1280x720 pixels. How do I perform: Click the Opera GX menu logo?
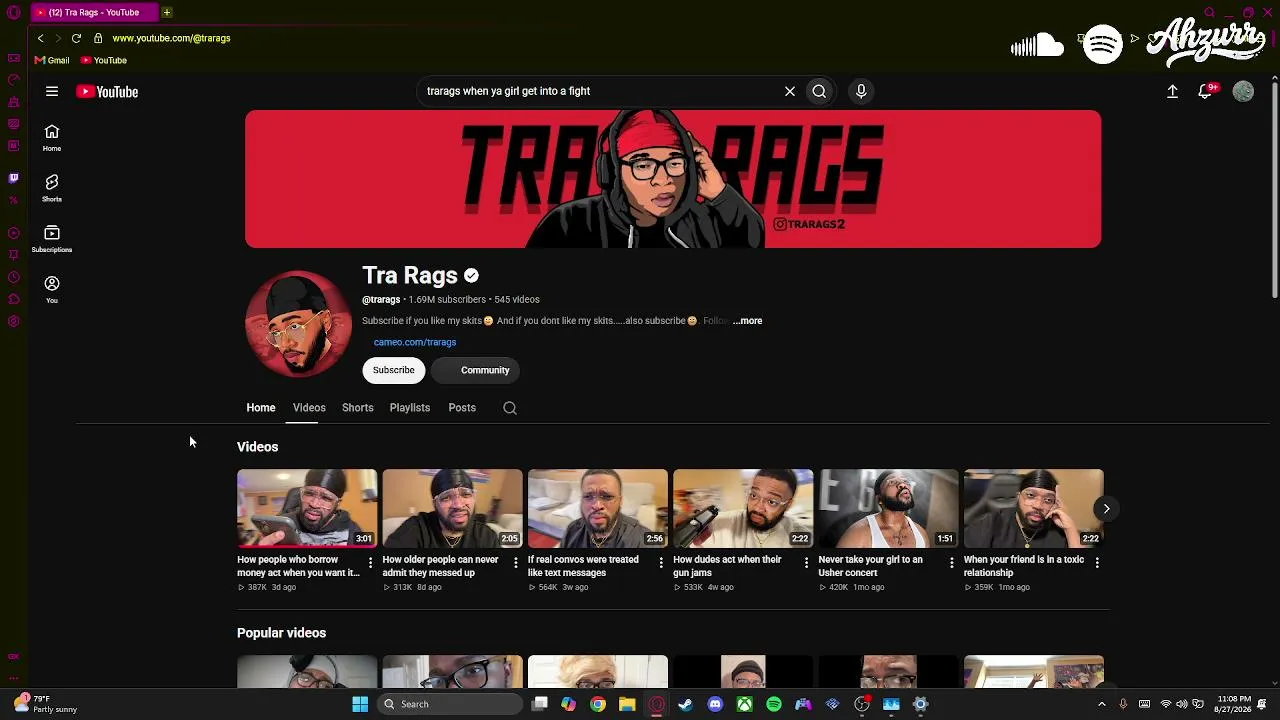13,13
